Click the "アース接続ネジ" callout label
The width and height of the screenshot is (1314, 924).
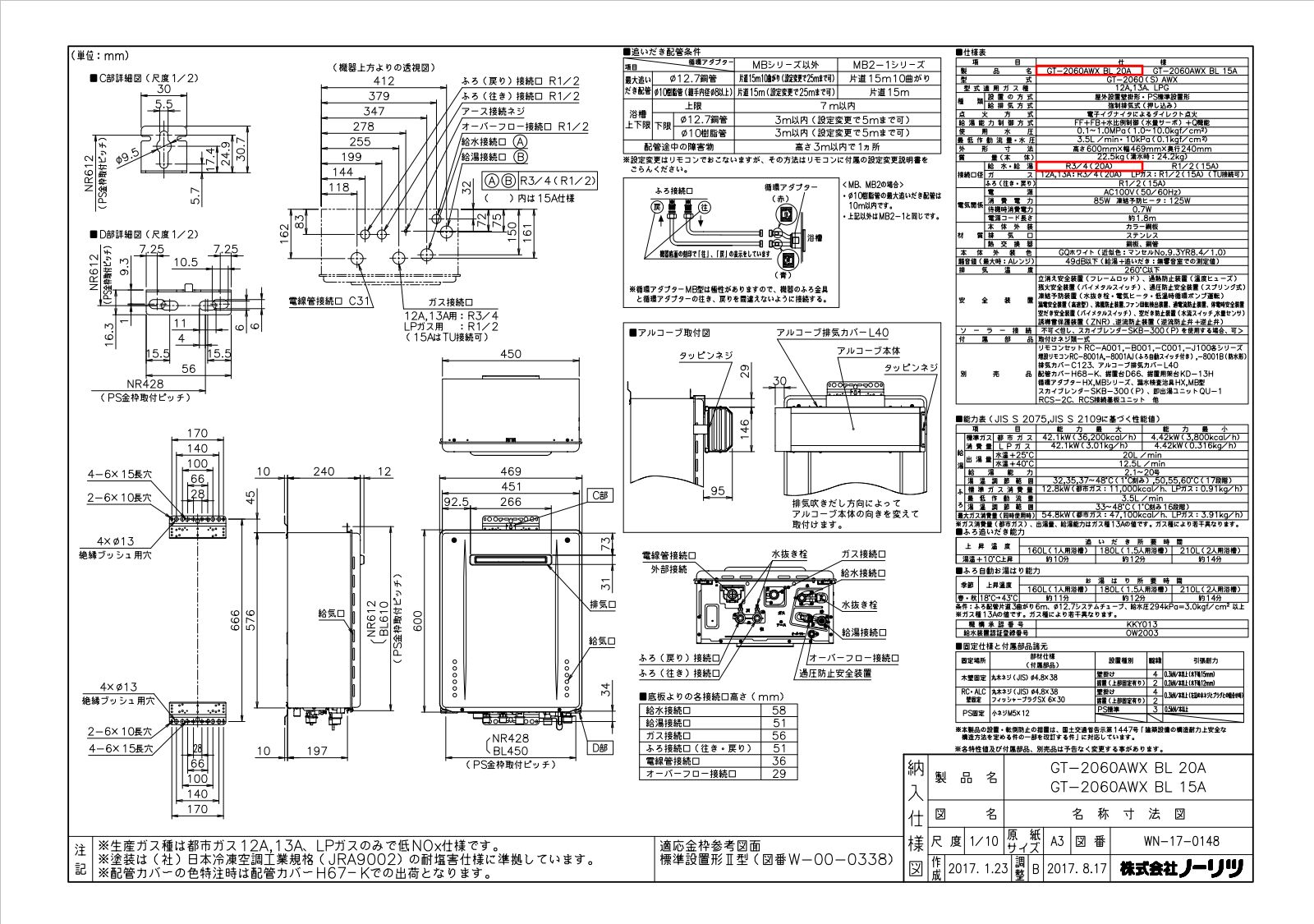tap(492, 111)
